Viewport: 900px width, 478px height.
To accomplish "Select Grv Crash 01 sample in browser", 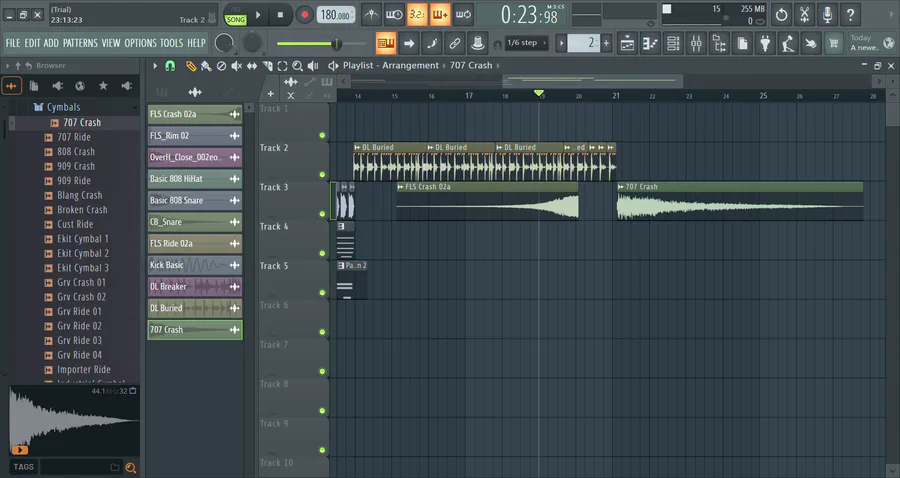I will [x=81, y=282].
